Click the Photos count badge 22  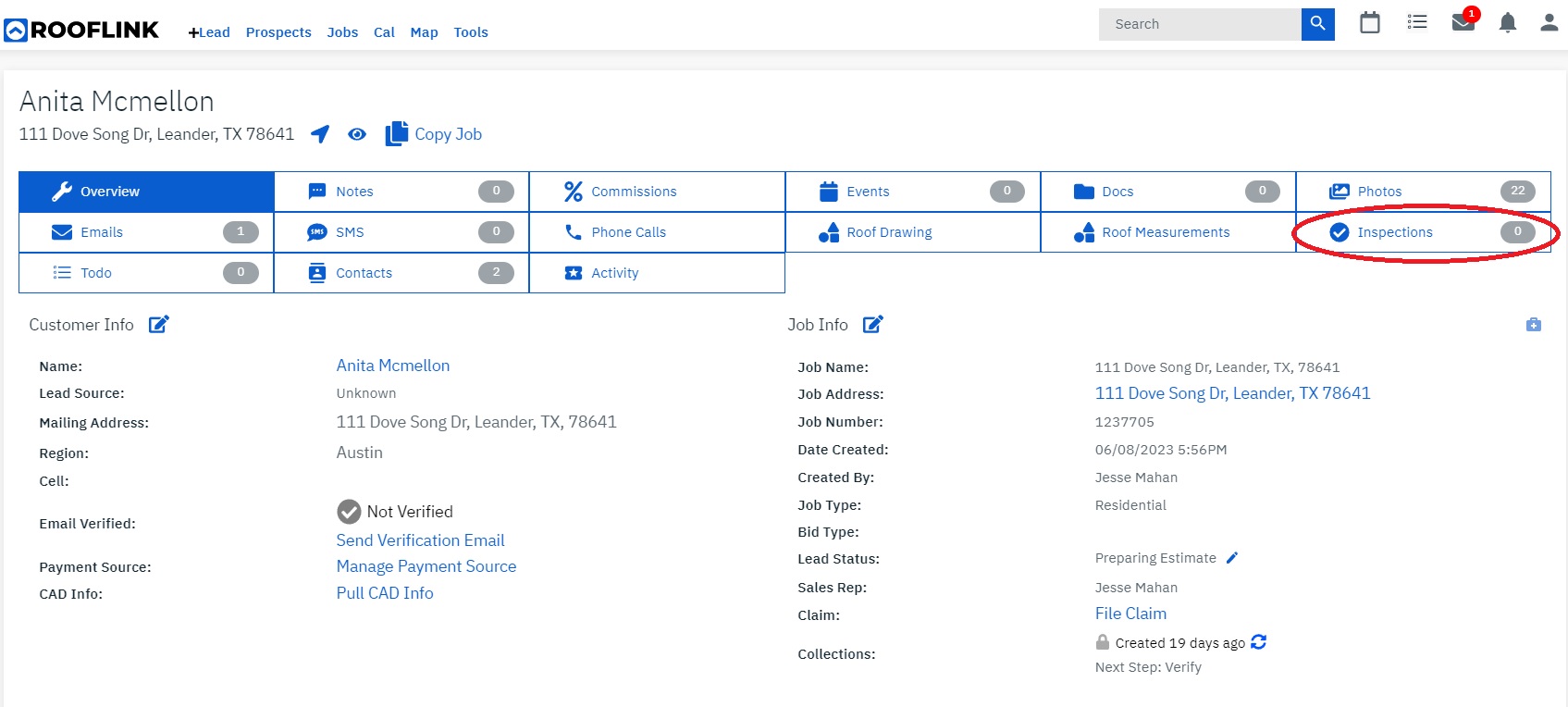1518,192
